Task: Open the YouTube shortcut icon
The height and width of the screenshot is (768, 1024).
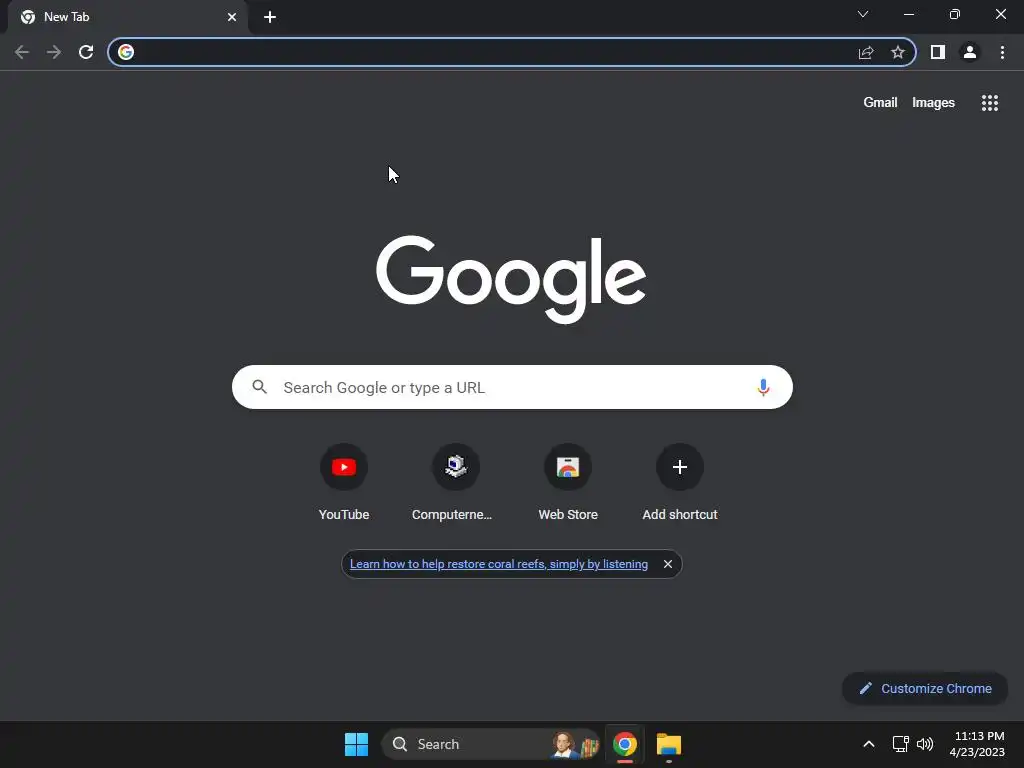Action: coord(344,467)
